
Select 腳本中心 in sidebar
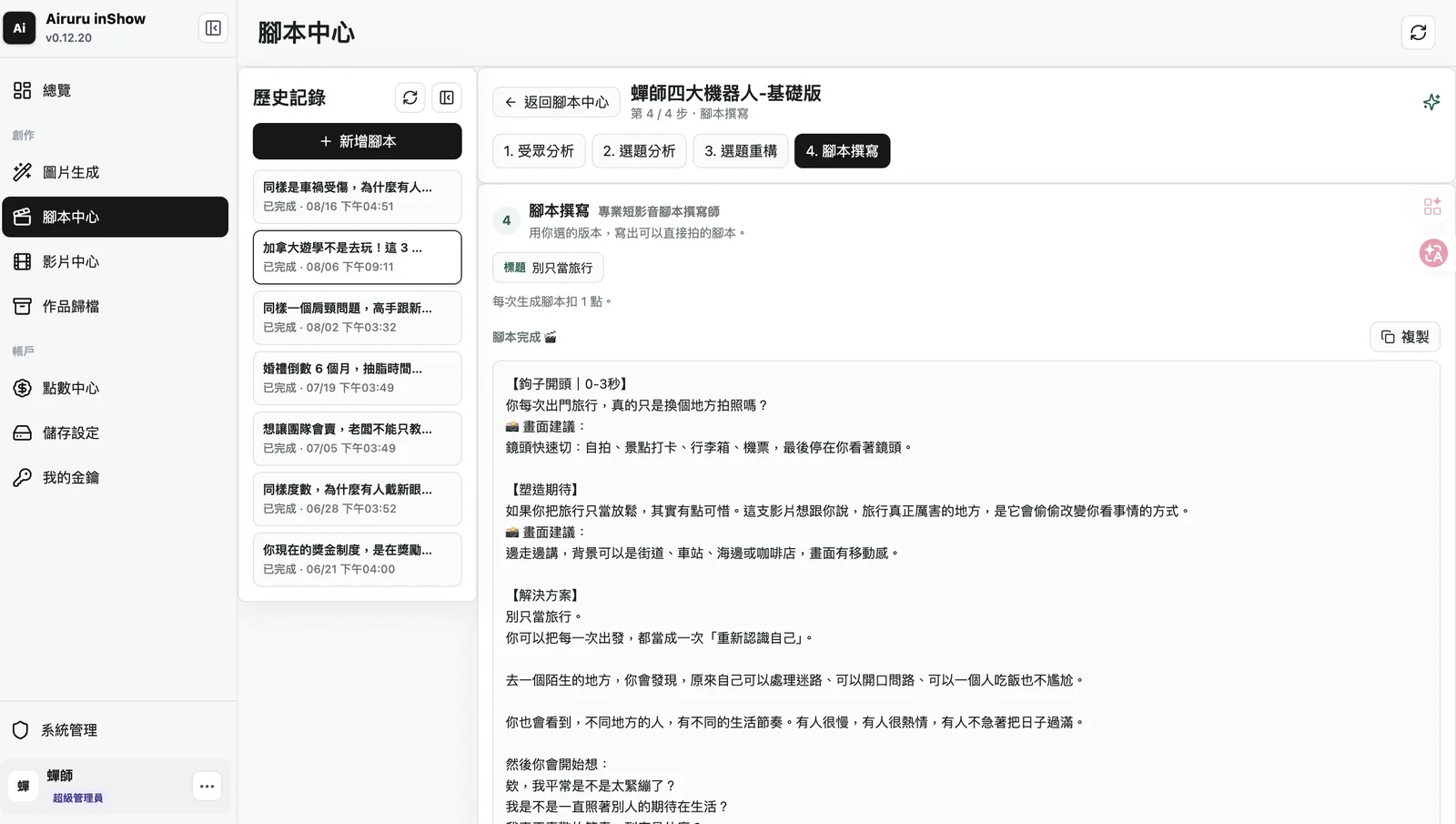click(x=115, y=217)
